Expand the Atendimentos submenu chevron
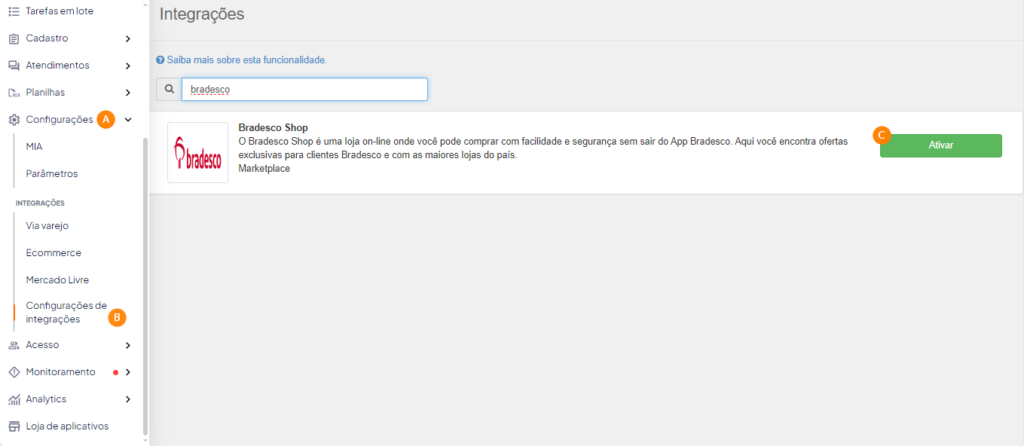The width and height of the screenshot is (1024, 446). coord(128,66)
